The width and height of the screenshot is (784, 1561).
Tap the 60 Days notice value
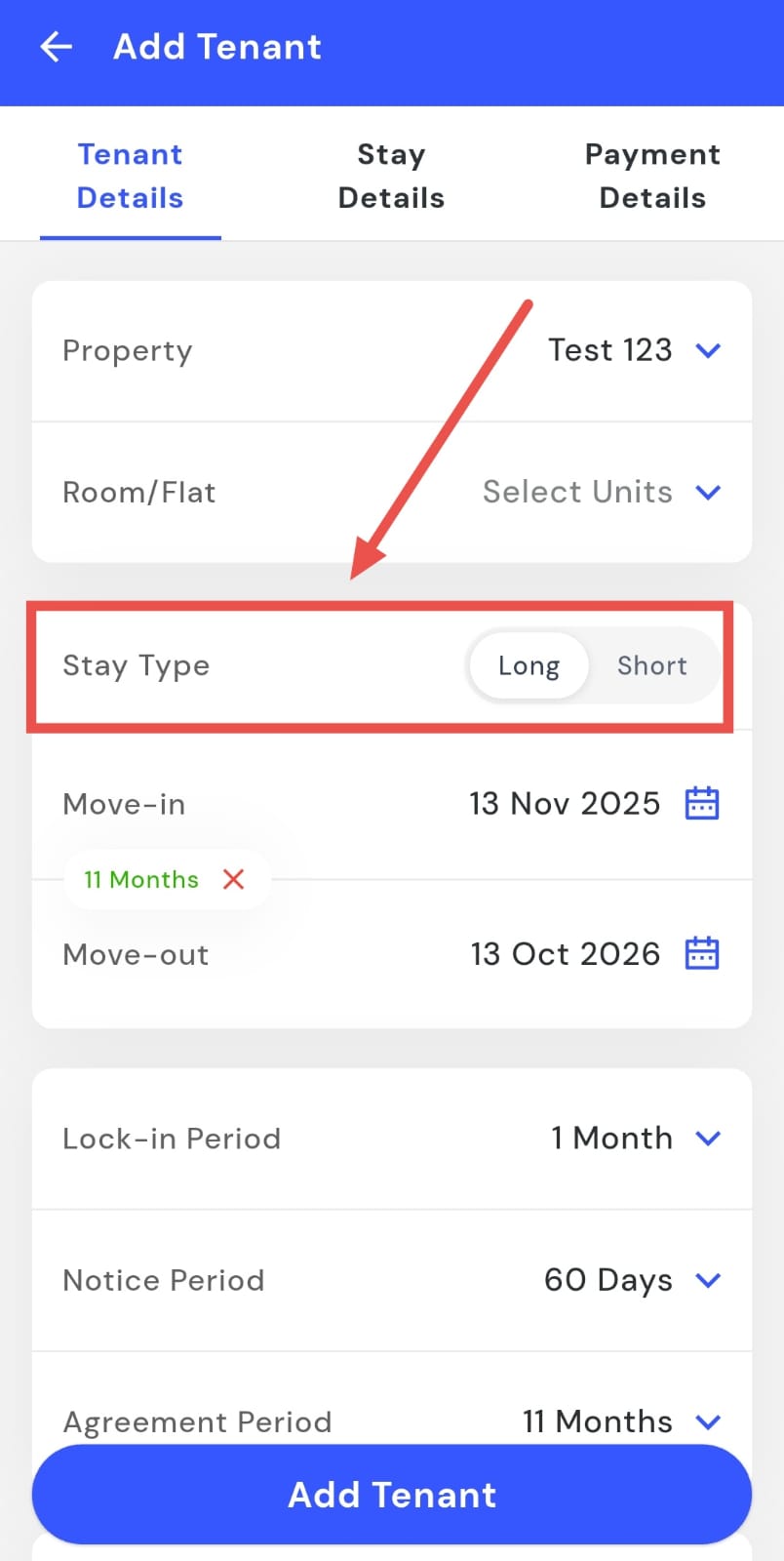(608, 1280)
